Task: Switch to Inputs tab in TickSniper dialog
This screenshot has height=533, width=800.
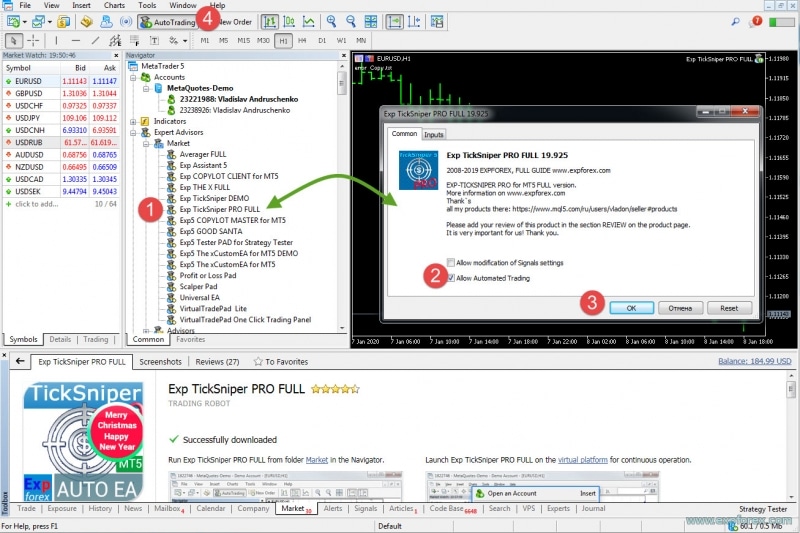Action: (434, 135)
